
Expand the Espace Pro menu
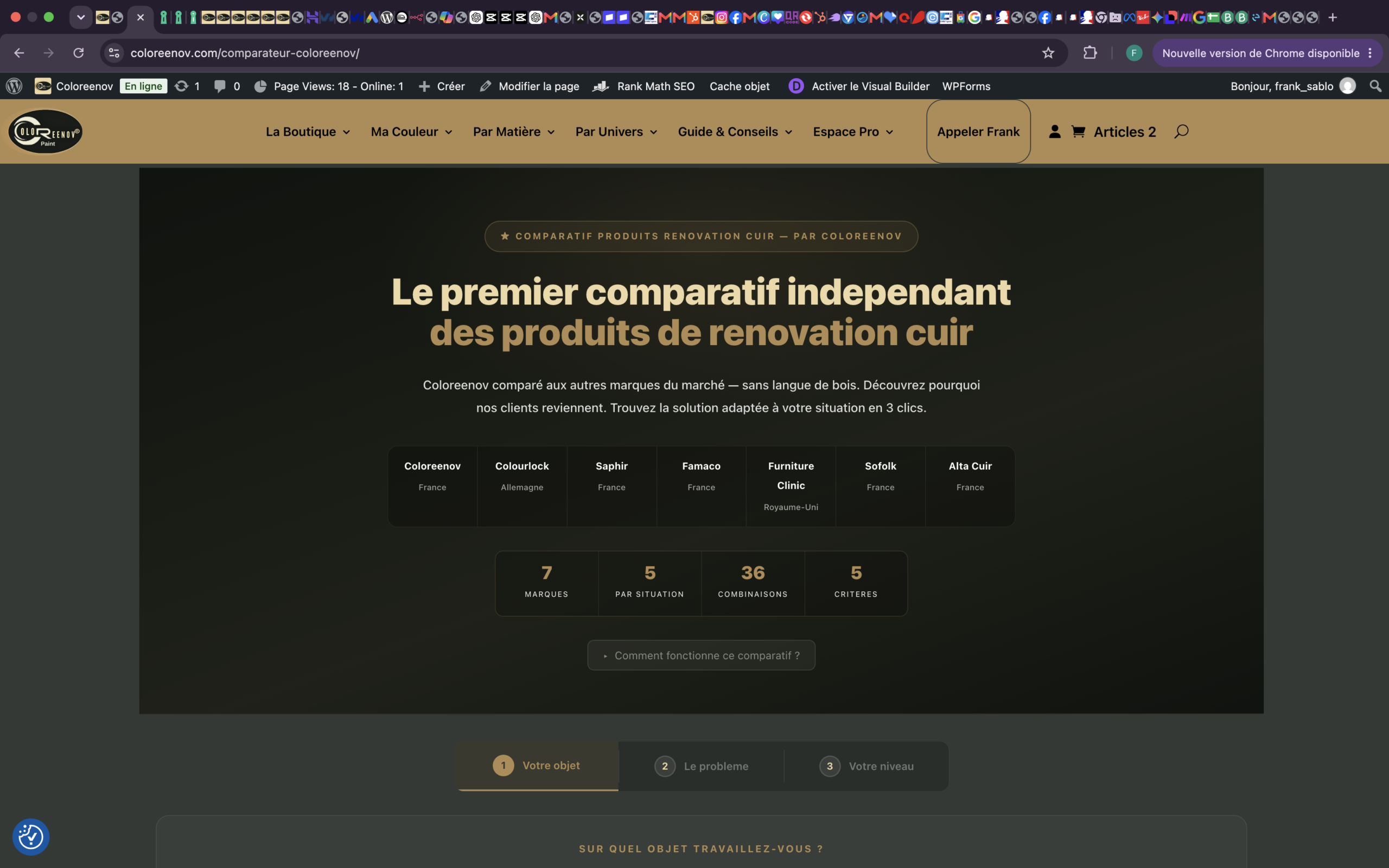pyautogui.click(x=853, y=131)
